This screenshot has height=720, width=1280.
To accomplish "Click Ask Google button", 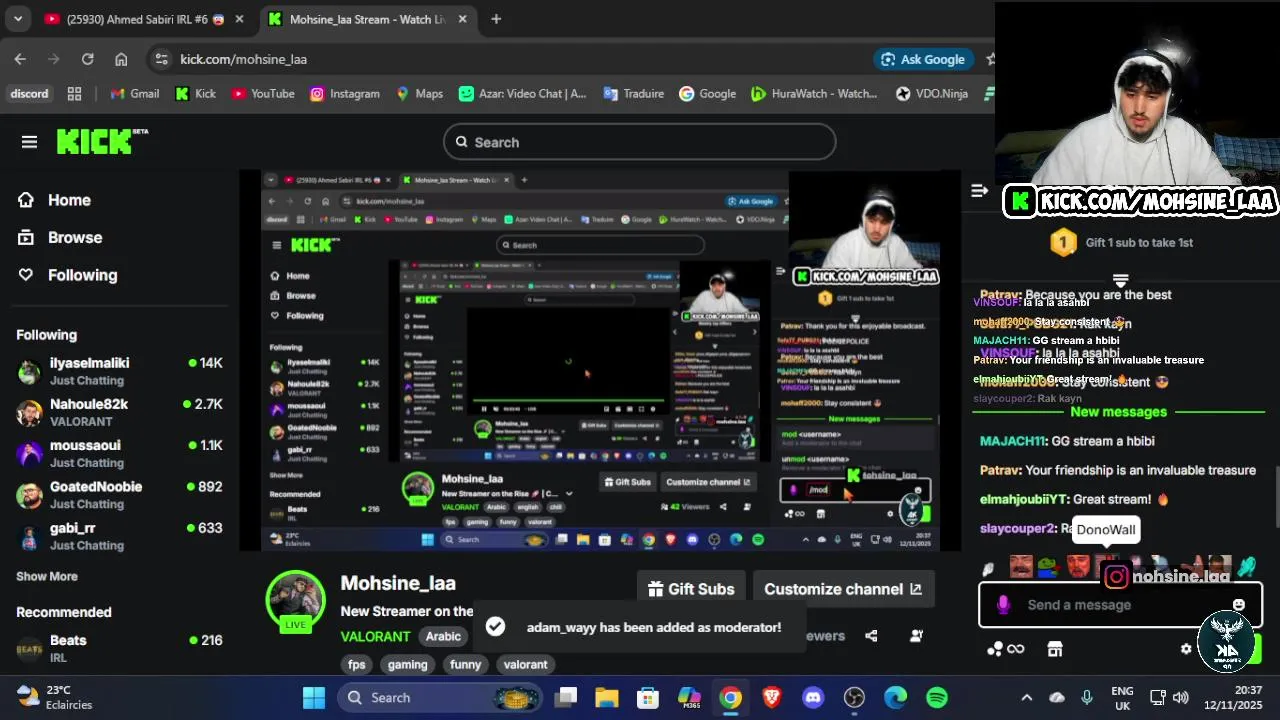I will click(x=923, y=59).
